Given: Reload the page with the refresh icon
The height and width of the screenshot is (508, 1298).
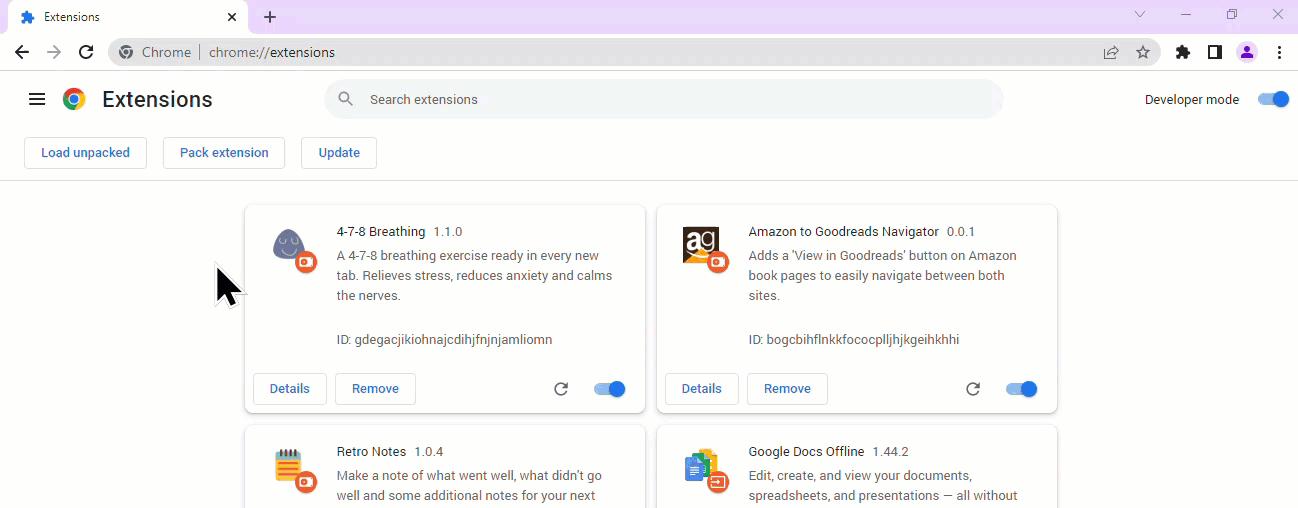Looking at the screenshot, I should point(86,52).
